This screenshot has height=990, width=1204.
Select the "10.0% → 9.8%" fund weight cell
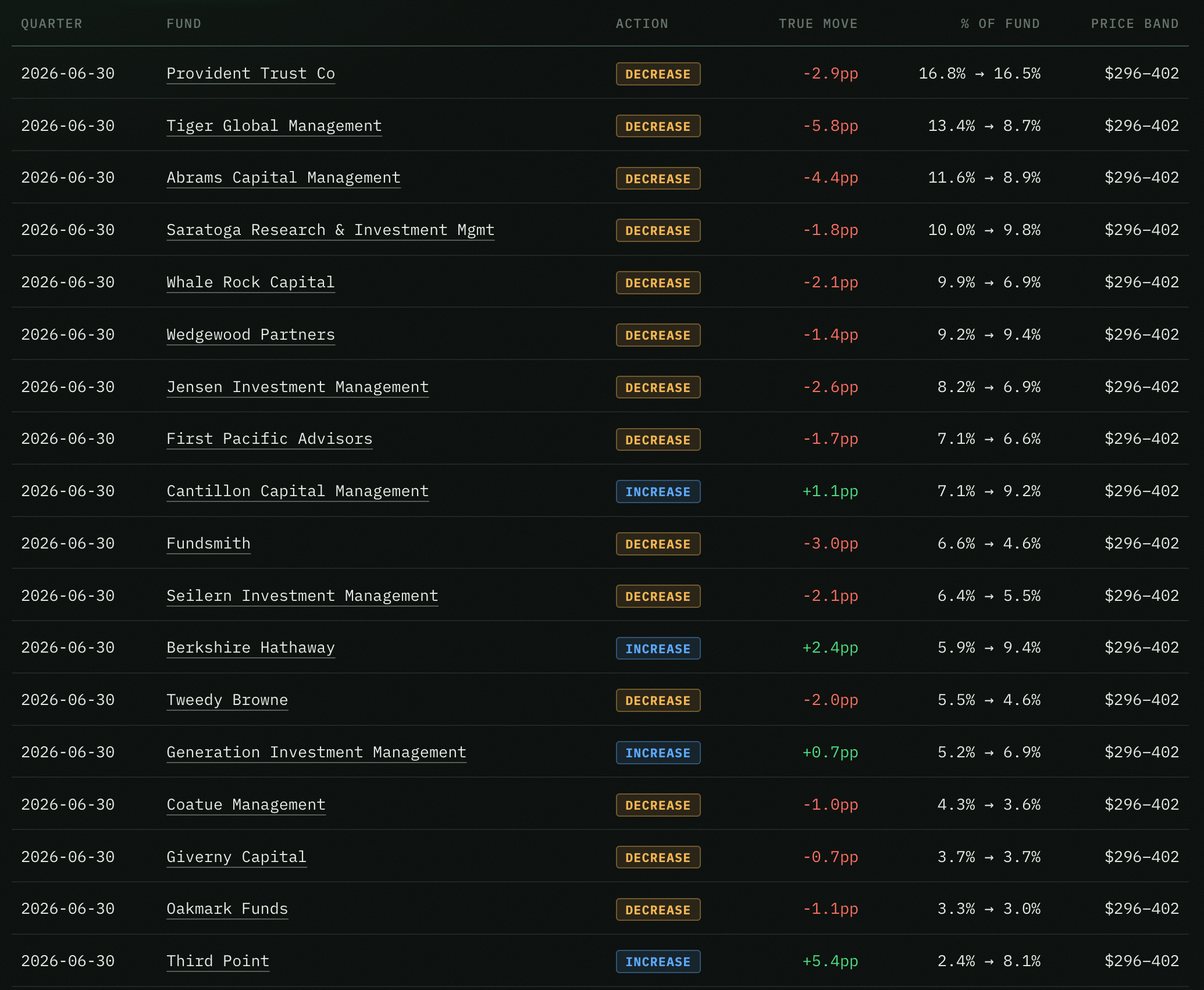pyautogui.click(x=984, y=230)
